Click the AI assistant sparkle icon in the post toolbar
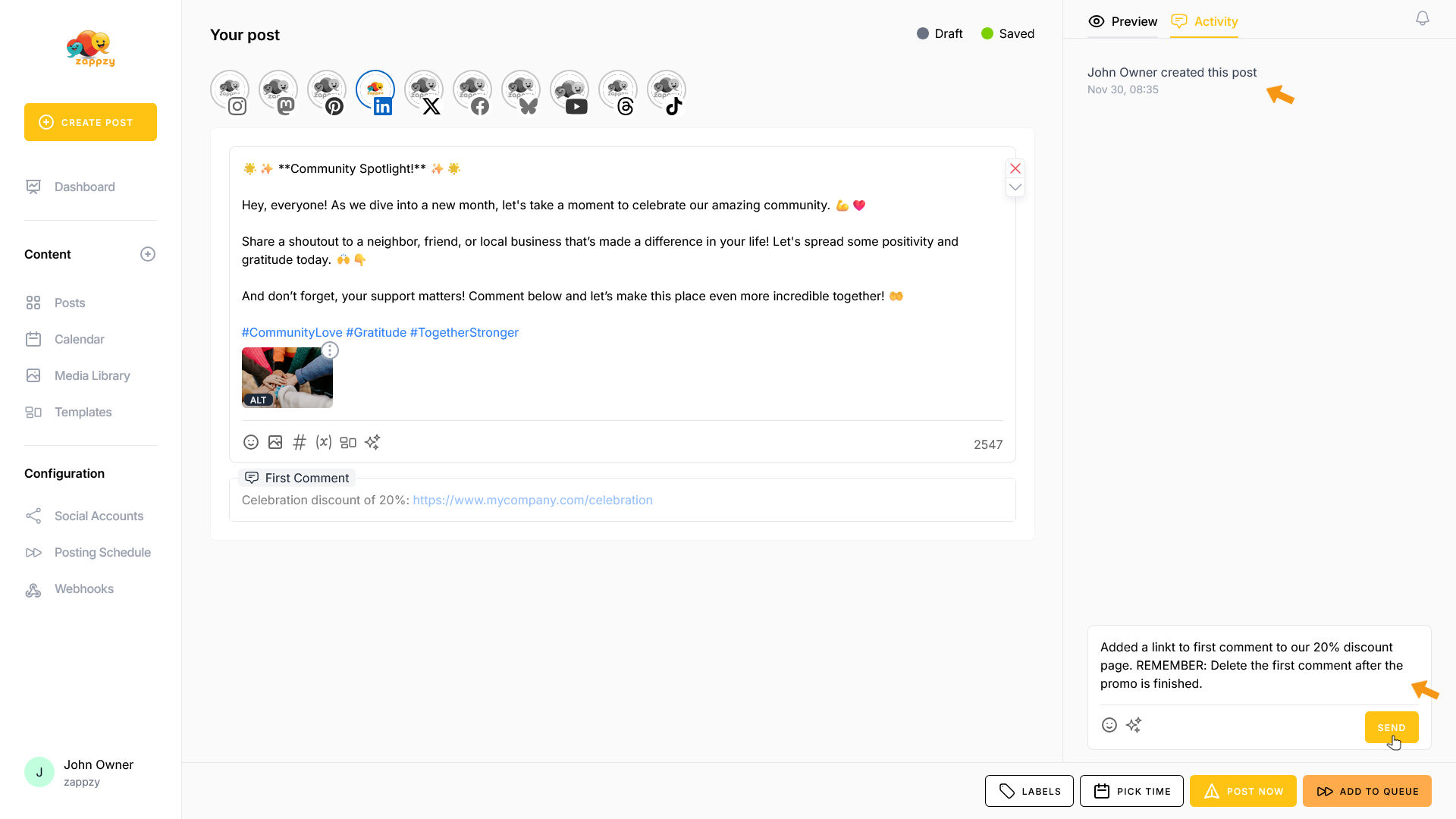 coord(372,442)
